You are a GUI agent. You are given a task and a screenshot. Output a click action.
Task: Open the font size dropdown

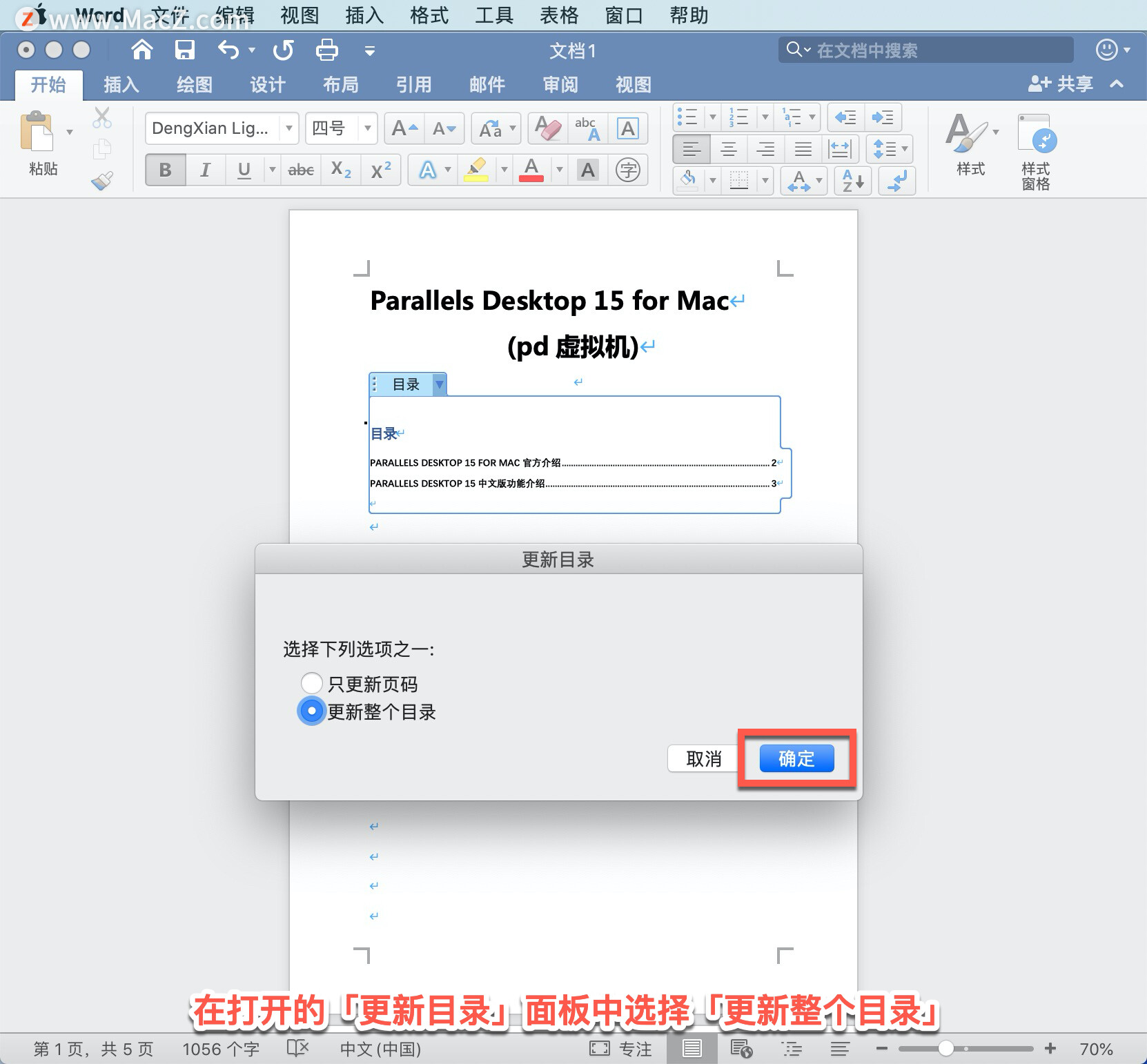(x=368, y=128)
